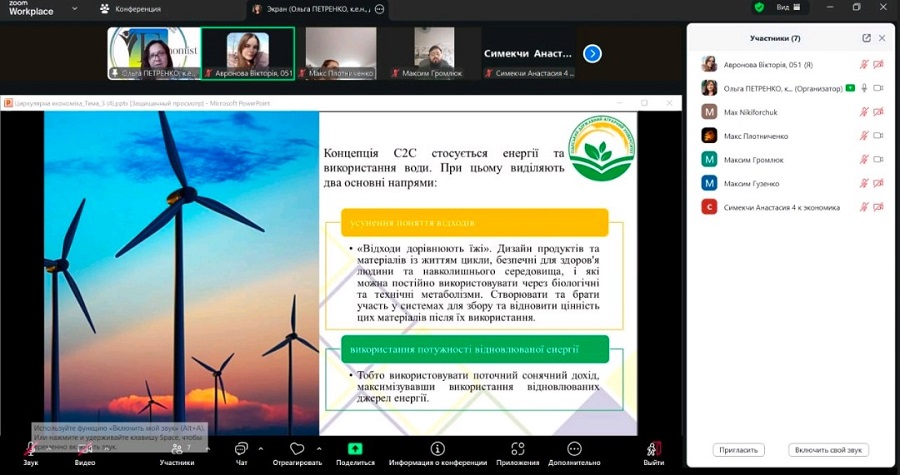Pop out the Participants panel
The height and width of the screenshot is (475, 900).
pyautogui.click(x=866, y=38)
